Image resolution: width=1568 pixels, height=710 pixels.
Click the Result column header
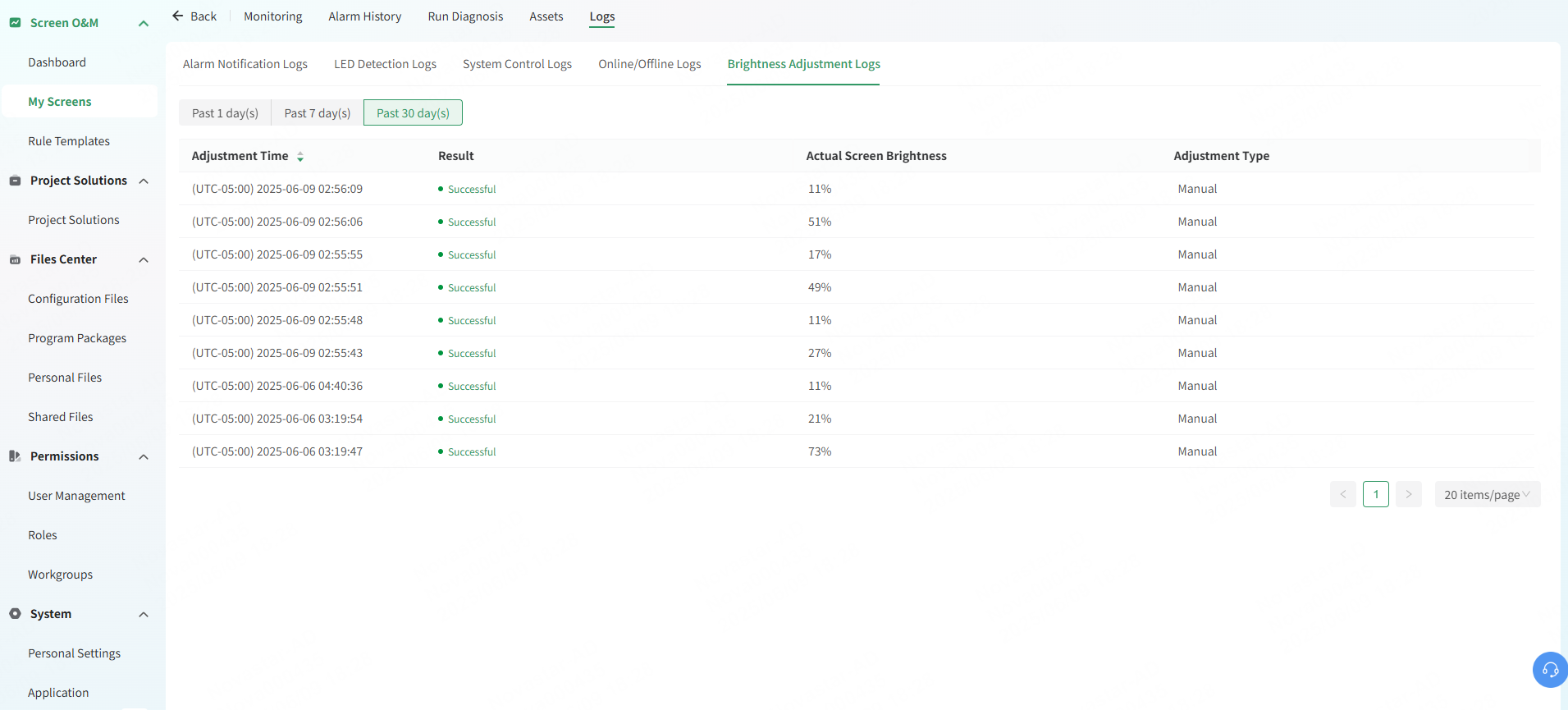[456, 156]
